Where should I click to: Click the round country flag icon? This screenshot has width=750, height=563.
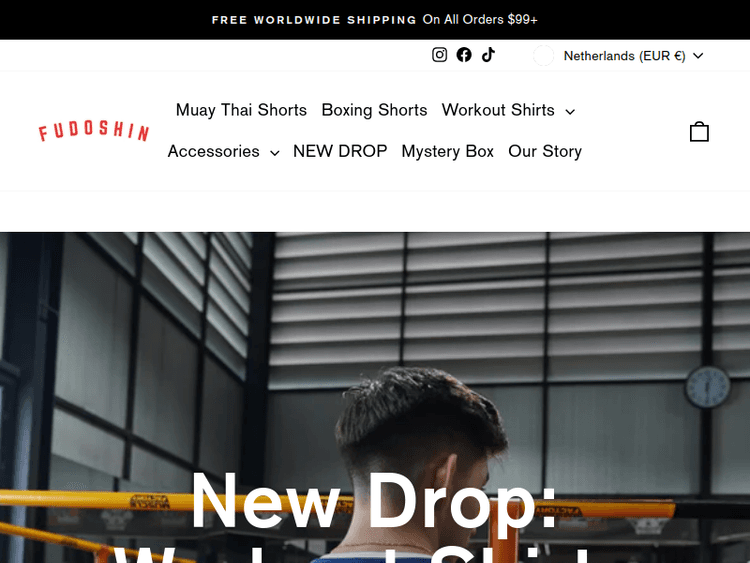[543, 55]
